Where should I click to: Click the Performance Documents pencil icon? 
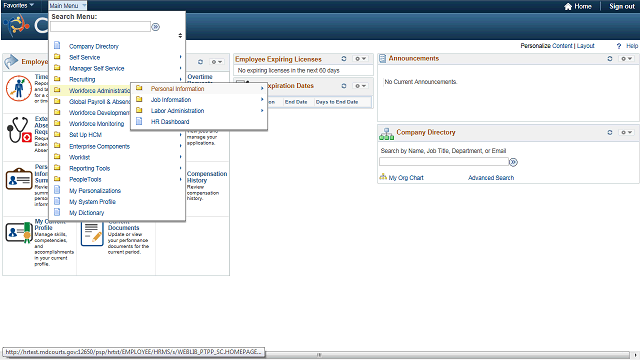click(x=92, y=233)
